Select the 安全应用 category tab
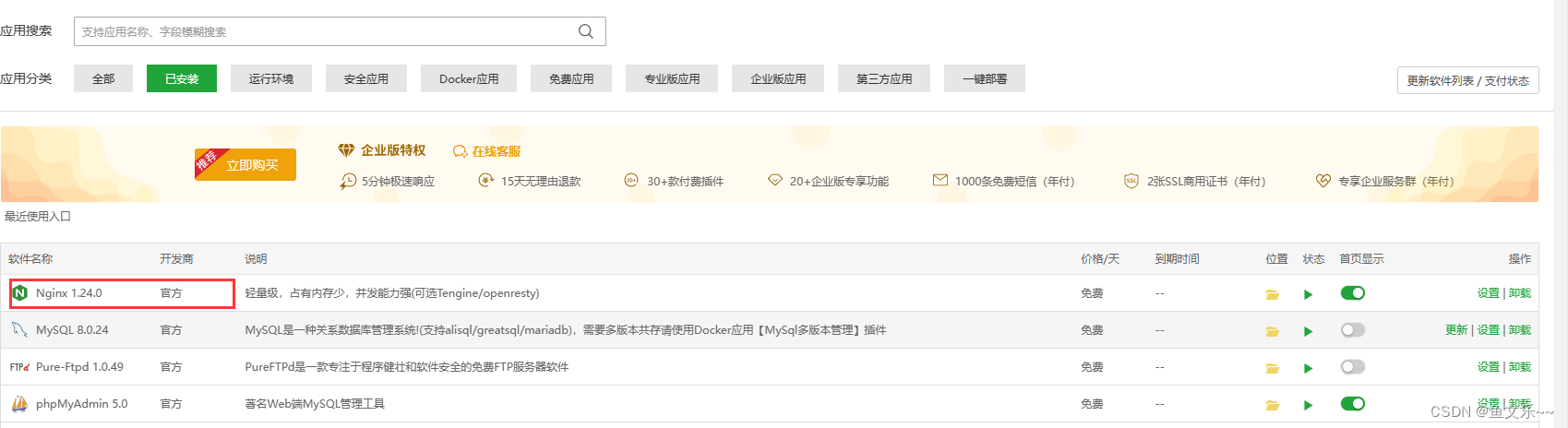 click(x=366, y=78)
